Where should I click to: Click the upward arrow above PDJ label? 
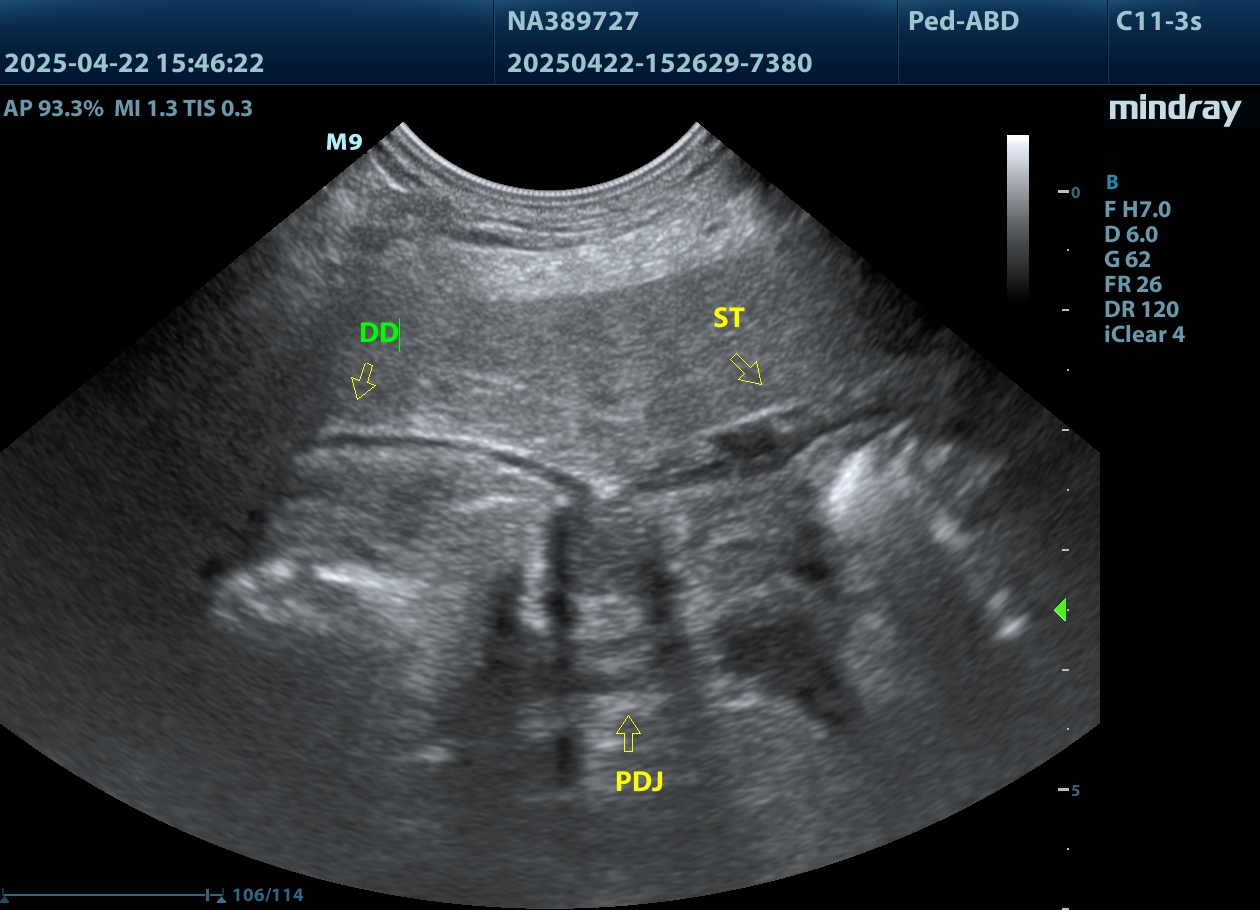click(x=627, y=733)
